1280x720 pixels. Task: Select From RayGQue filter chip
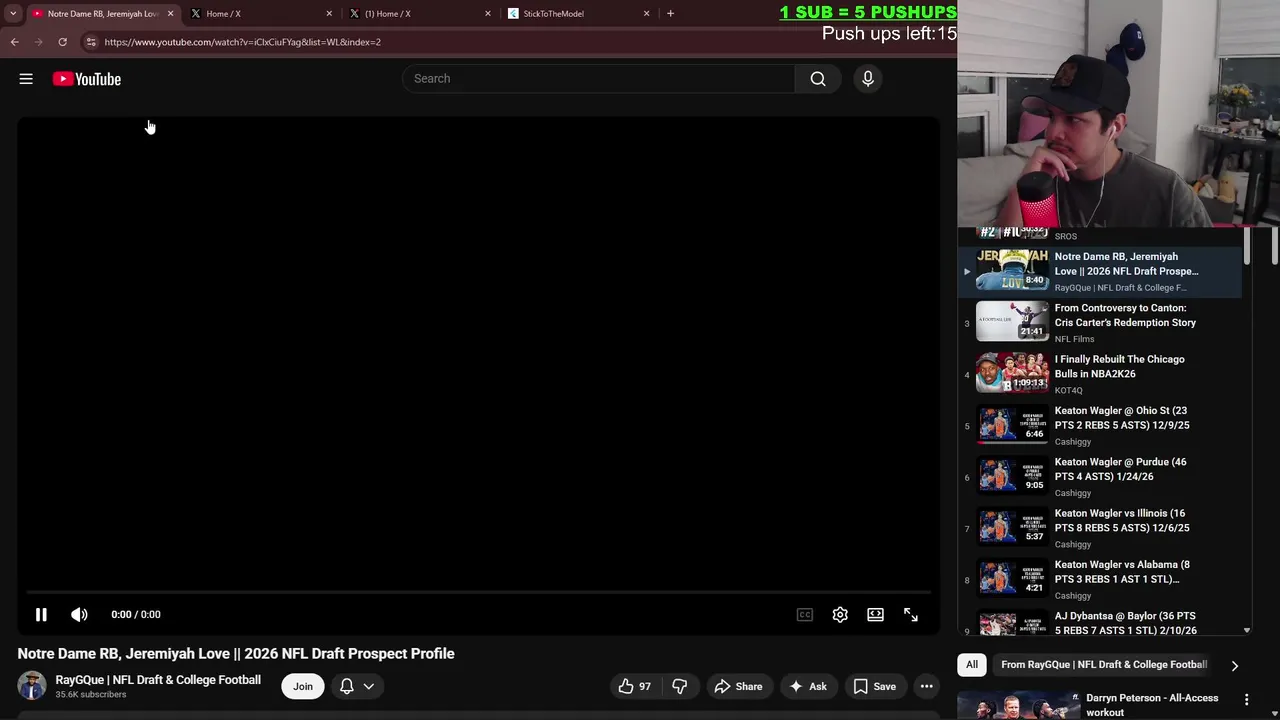coord(1104,664)
